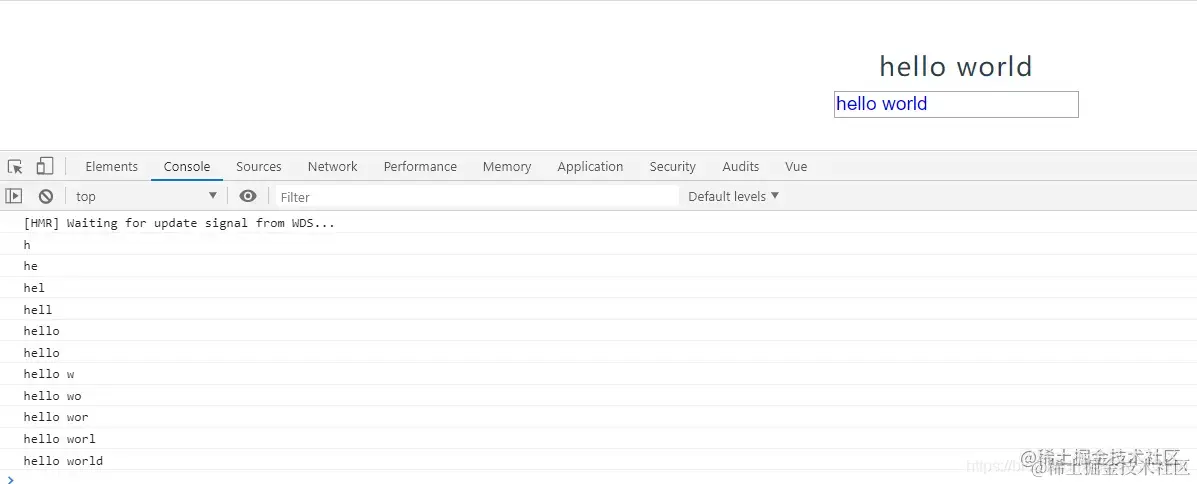
Task: Switch to the Elements tab
Action: tap(111, 166)
